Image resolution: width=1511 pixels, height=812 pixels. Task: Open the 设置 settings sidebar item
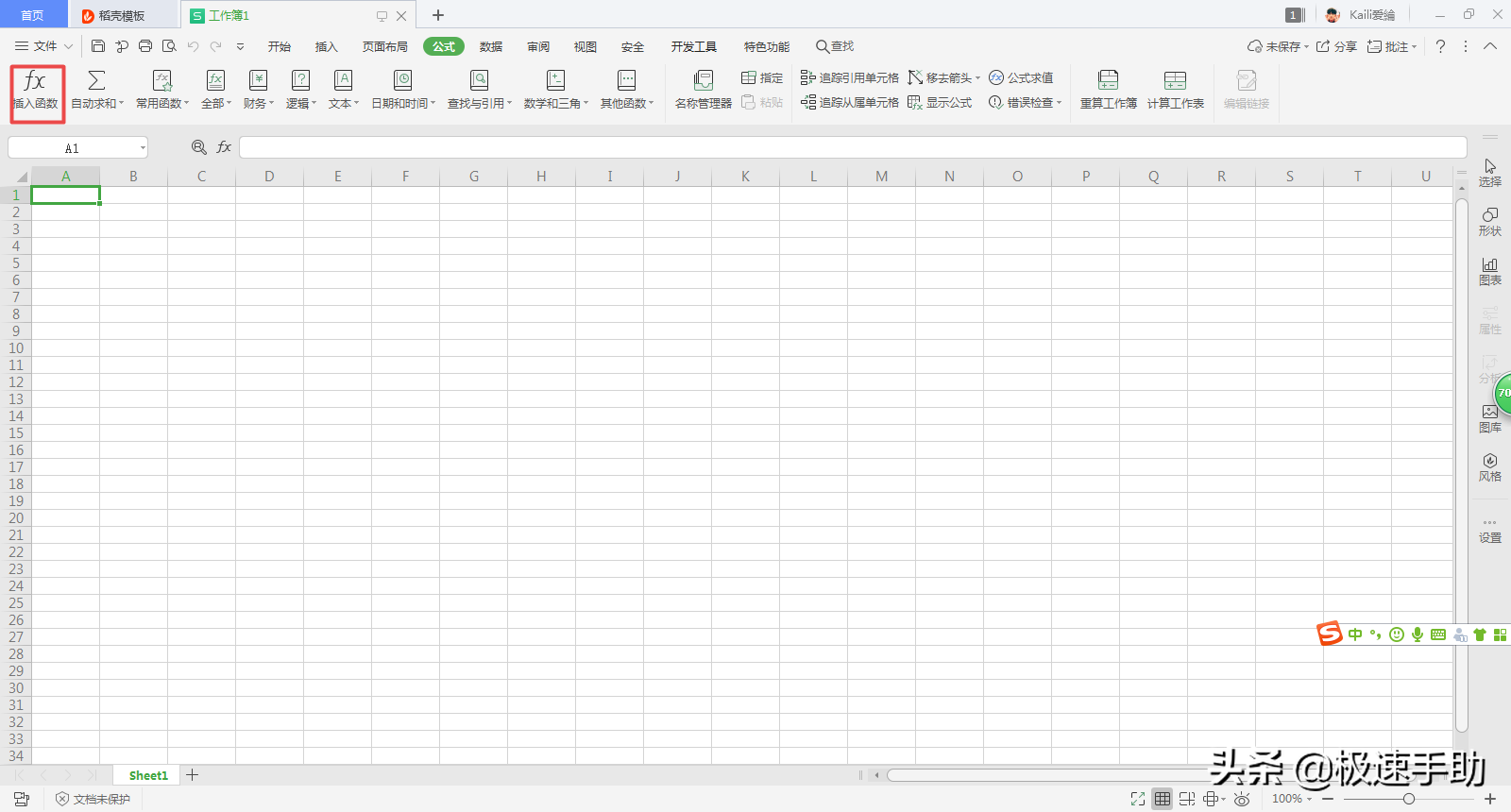[1489, 531]
